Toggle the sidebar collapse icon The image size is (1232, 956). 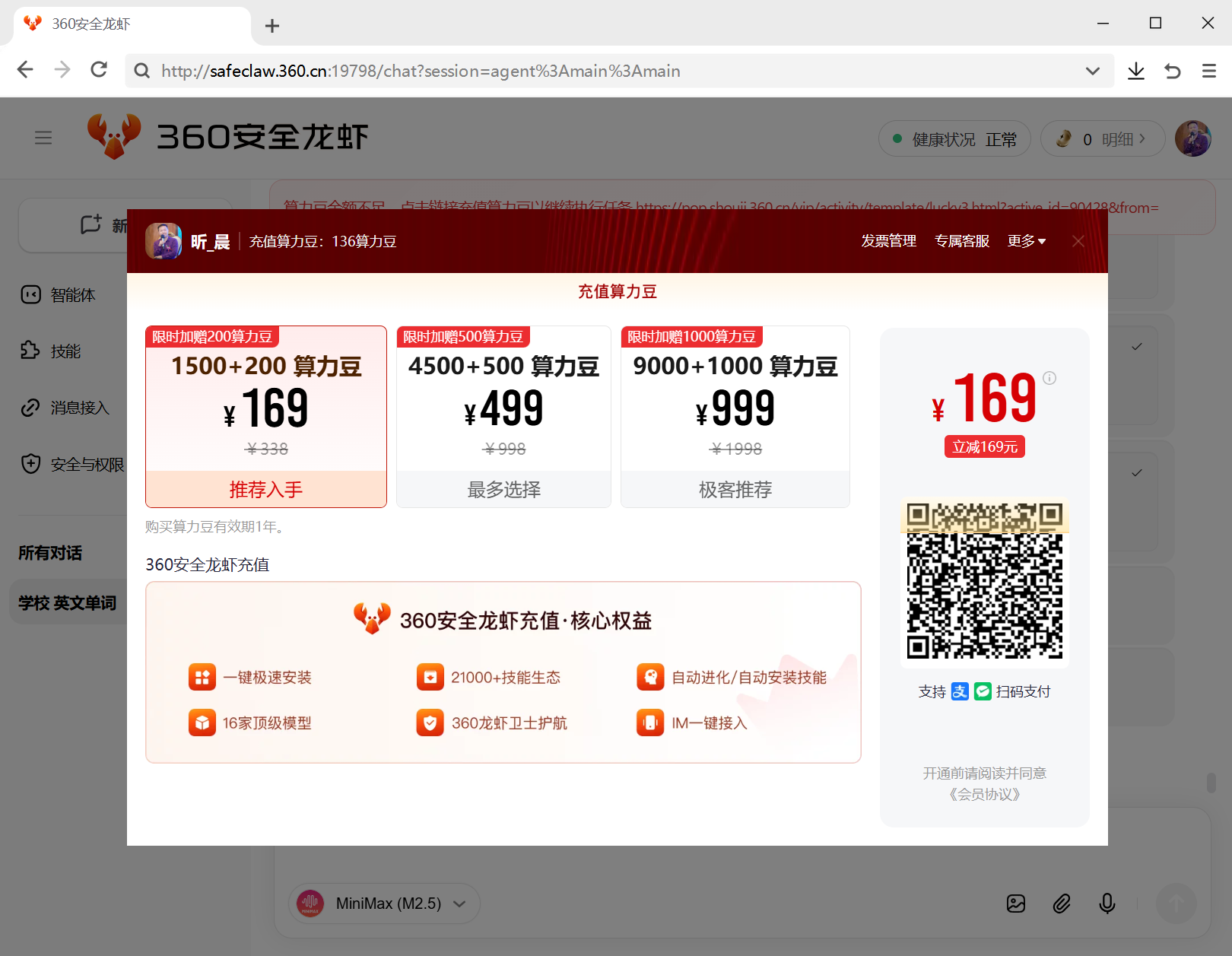tap(43, 138)
